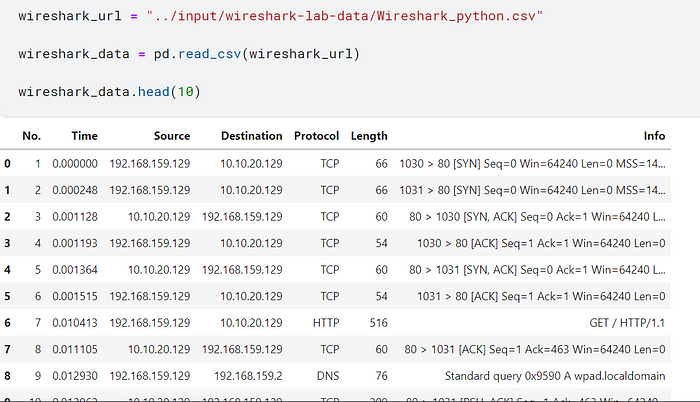The height and width of the screenshot is (402, 700).
Task: Click length value 66 in row 1
Action: (x=381, y=190)
